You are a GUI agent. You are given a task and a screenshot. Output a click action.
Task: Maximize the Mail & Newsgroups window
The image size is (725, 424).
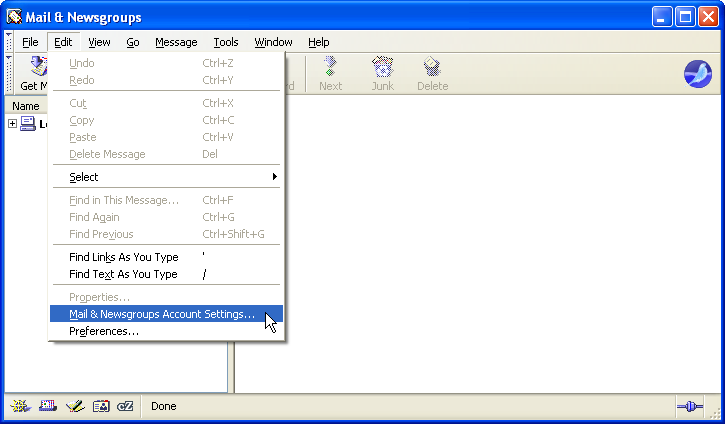[685, 17]
